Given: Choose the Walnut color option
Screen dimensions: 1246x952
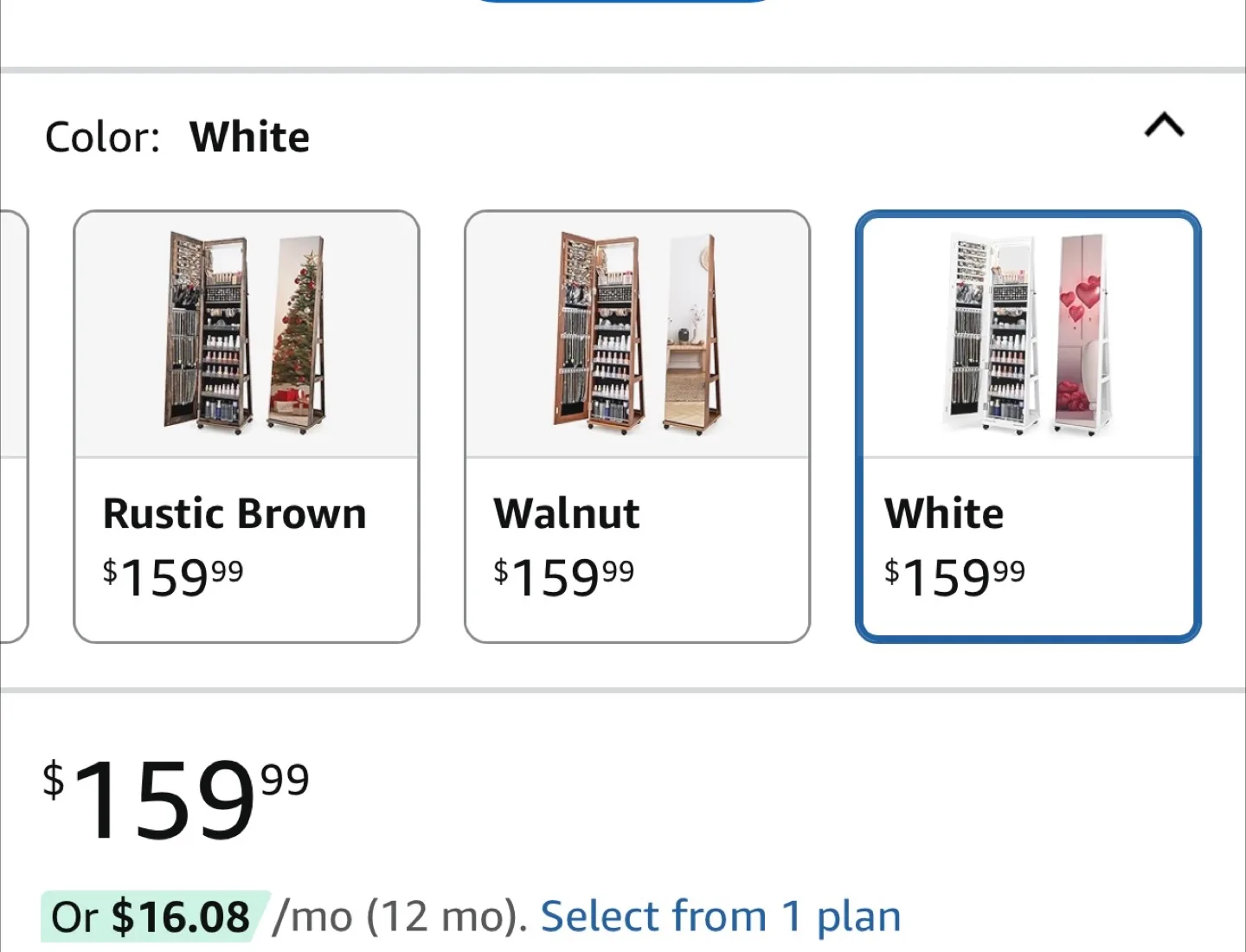Looking at the screenshot, I should pos(637,426).
